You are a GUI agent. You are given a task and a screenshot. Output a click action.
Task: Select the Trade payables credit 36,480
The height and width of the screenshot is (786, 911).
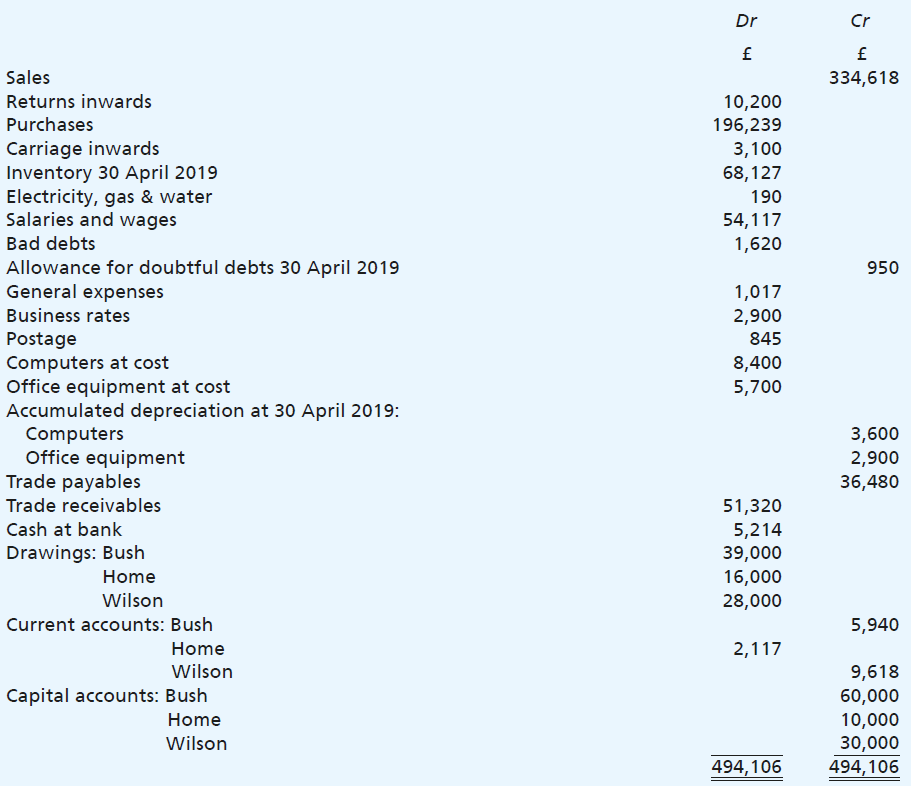click(869, 482)
